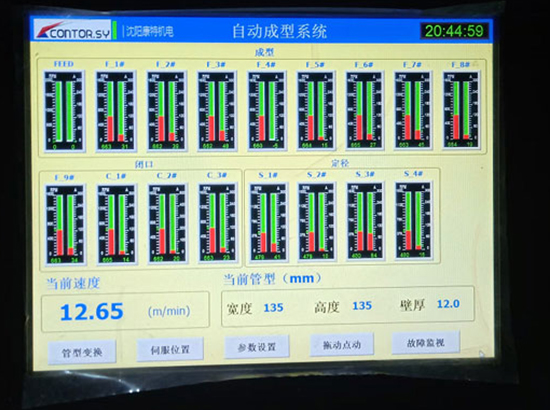Select the 振动点动 button

coord(342,344)
